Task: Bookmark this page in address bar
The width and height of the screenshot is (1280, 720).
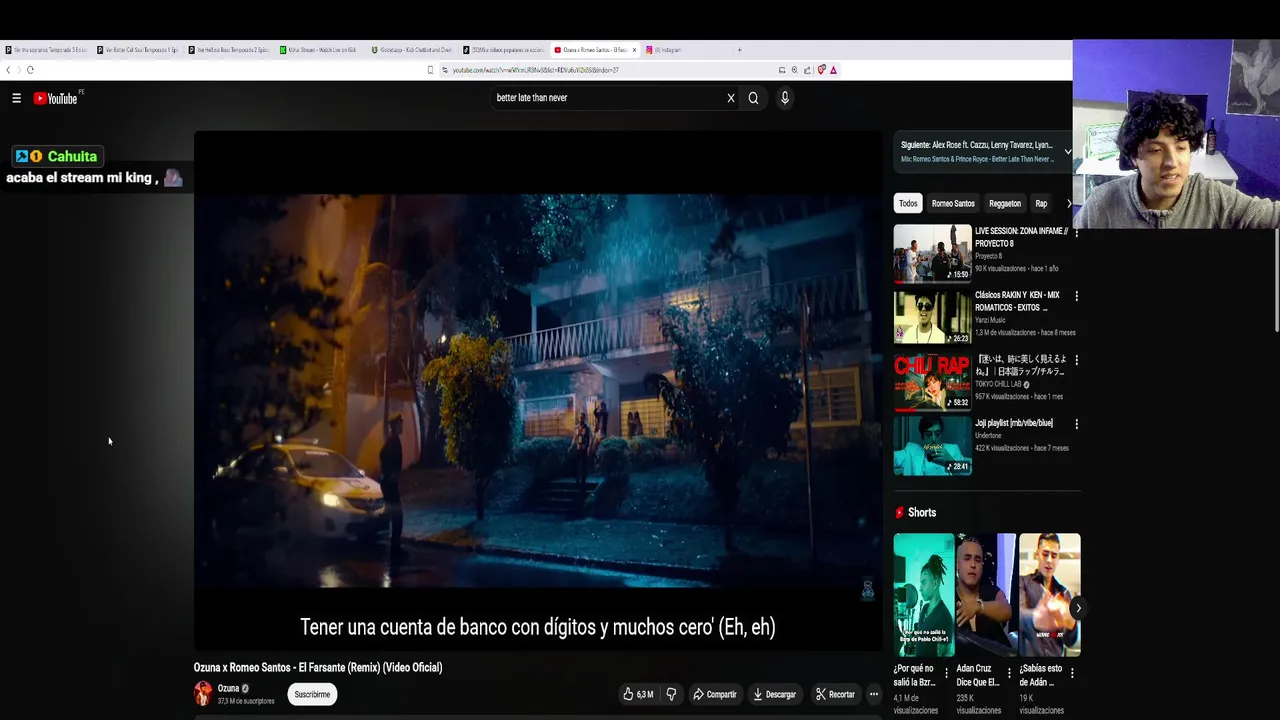Action: pos(430,70)
